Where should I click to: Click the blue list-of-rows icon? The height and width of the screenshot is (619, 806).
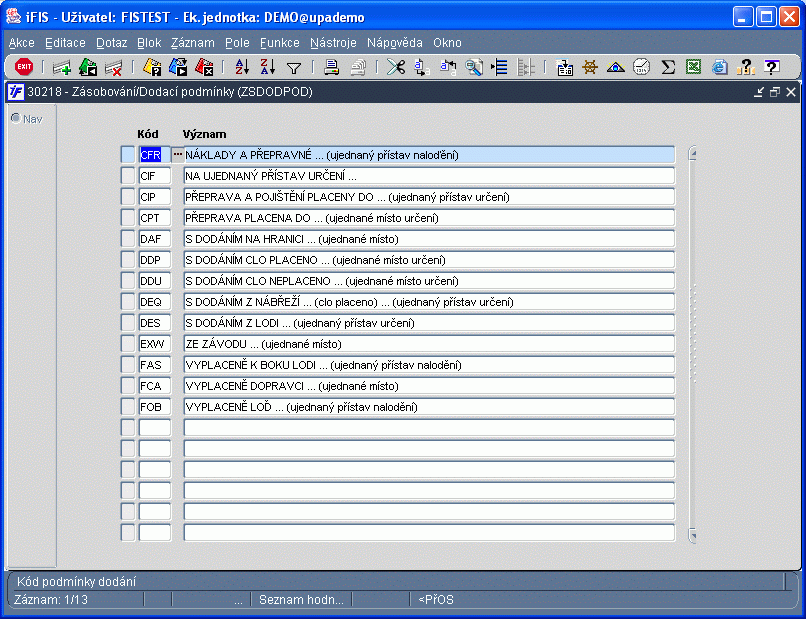(499, 67)
